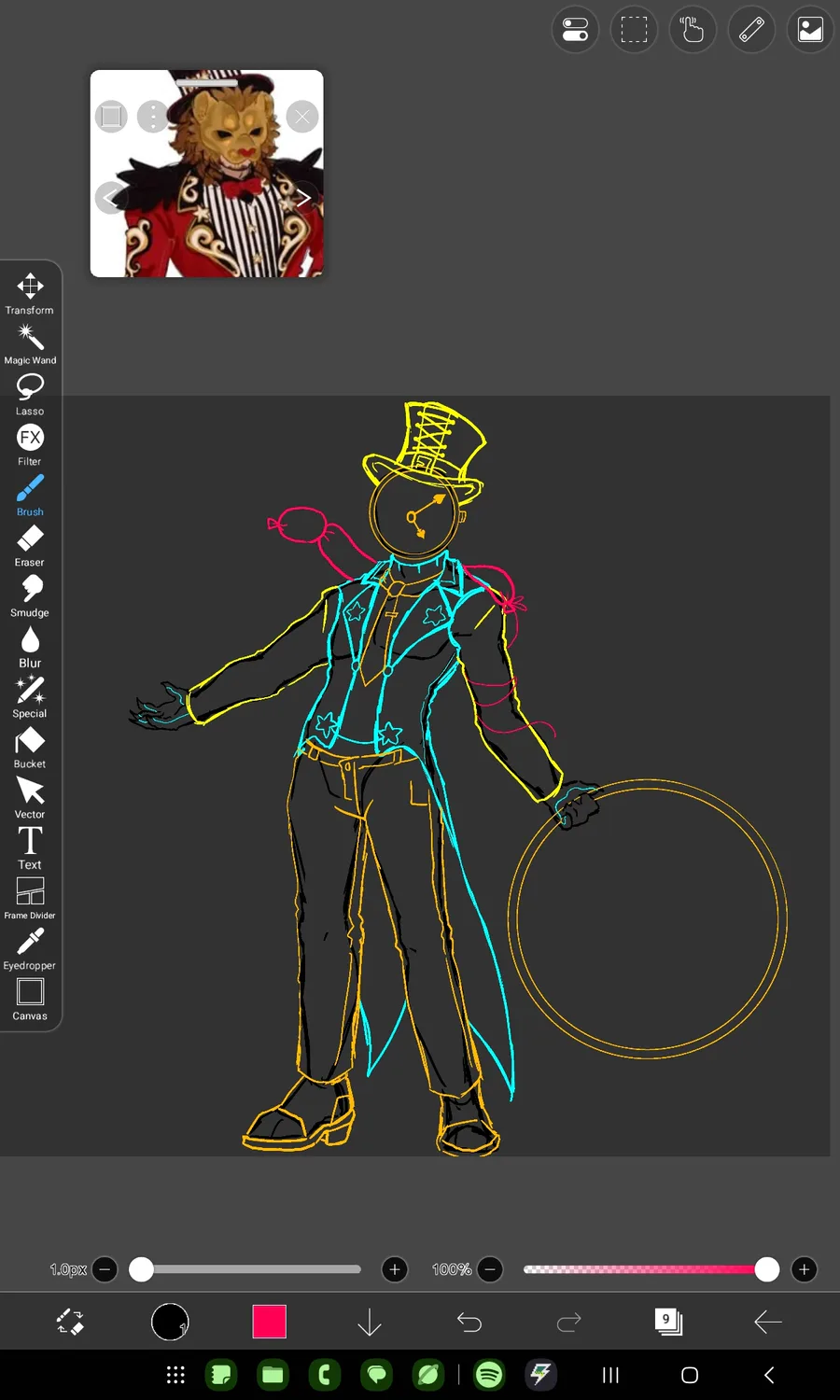Tap the Android home button

[x=690, y=1375]
